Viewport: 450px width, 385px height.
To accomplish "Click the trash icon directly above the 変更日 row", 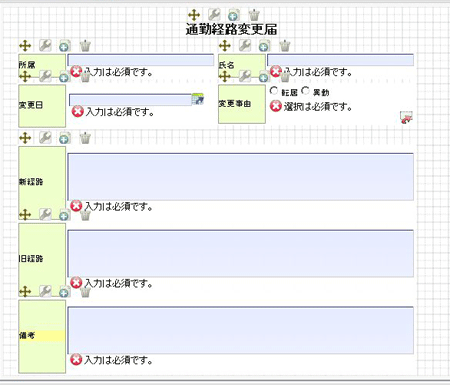I will point(85,77).
